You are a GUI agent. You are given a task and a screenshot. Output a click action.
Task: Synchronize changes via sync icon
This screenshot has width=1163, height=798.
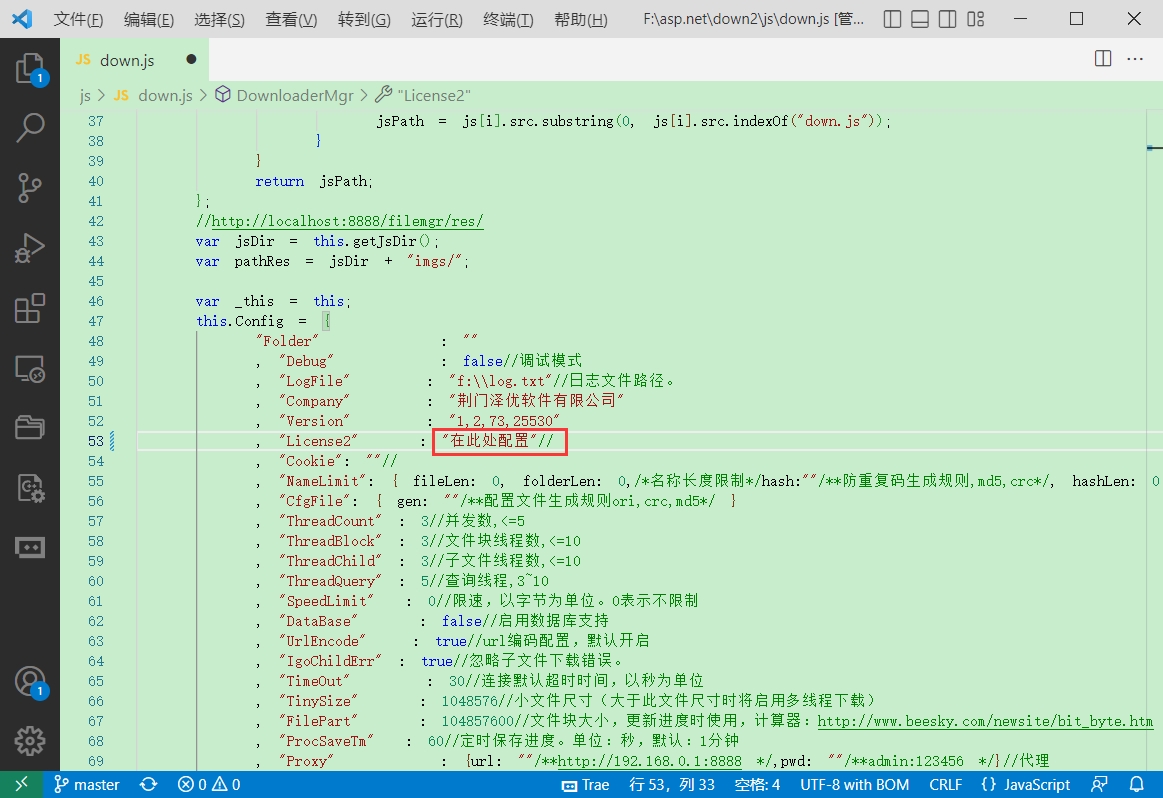point(148,784)
